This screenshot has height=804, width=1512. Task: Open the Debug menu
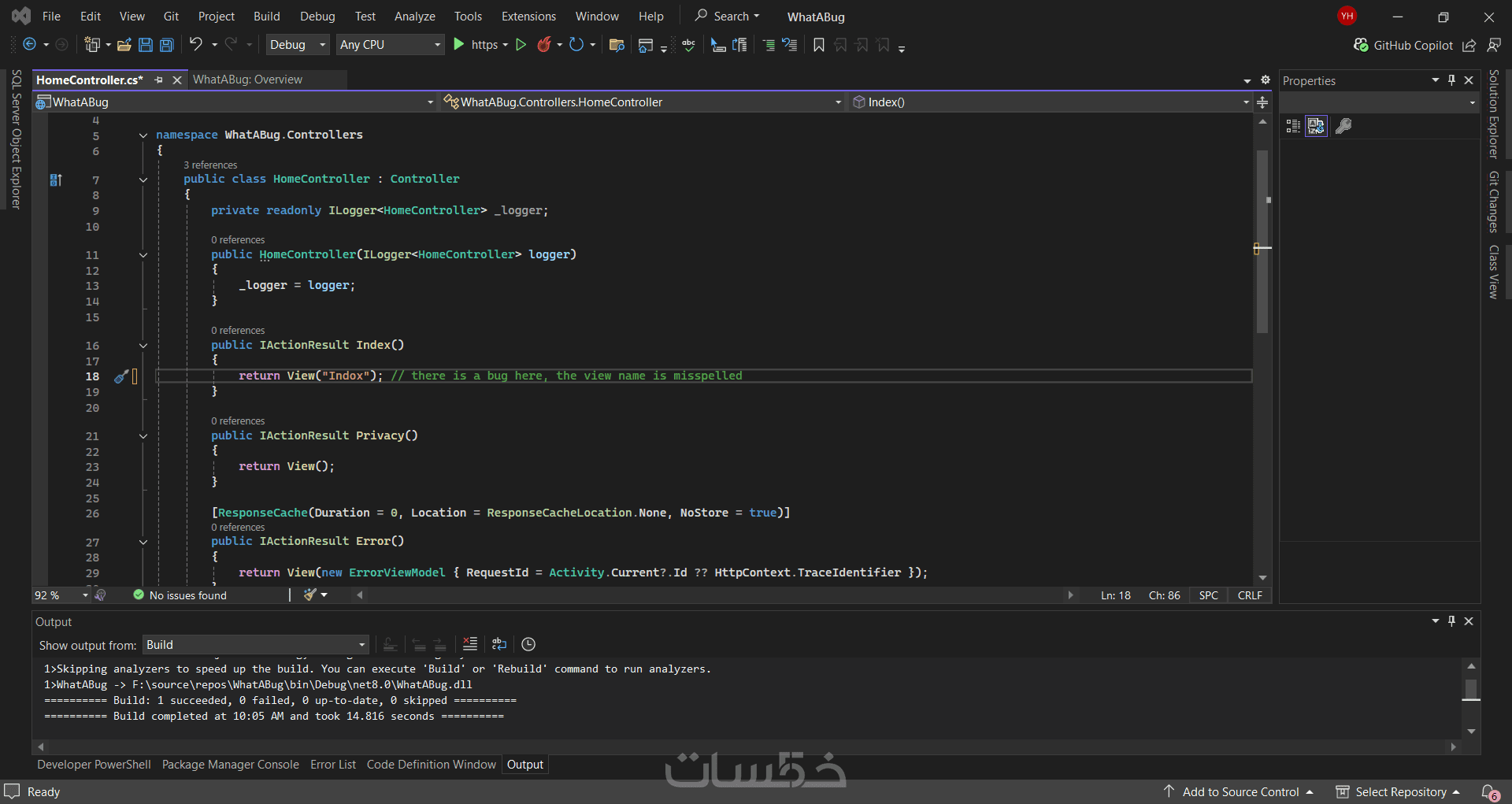pyautogui.click(x=317, y=17)
